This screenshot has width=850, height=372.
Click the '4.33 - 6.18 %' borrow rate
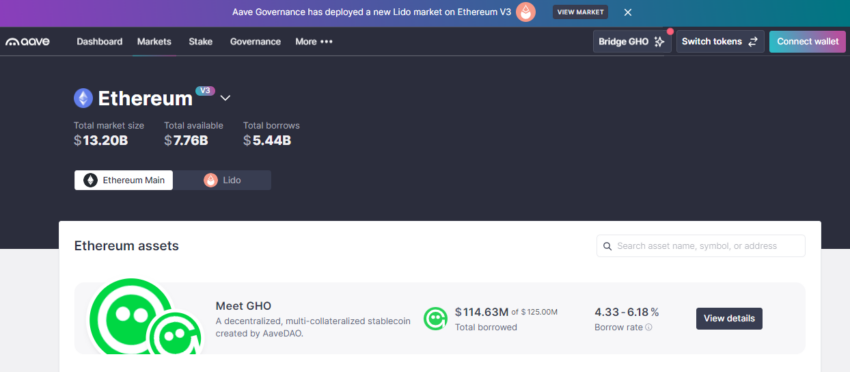[x=627, y=312]
